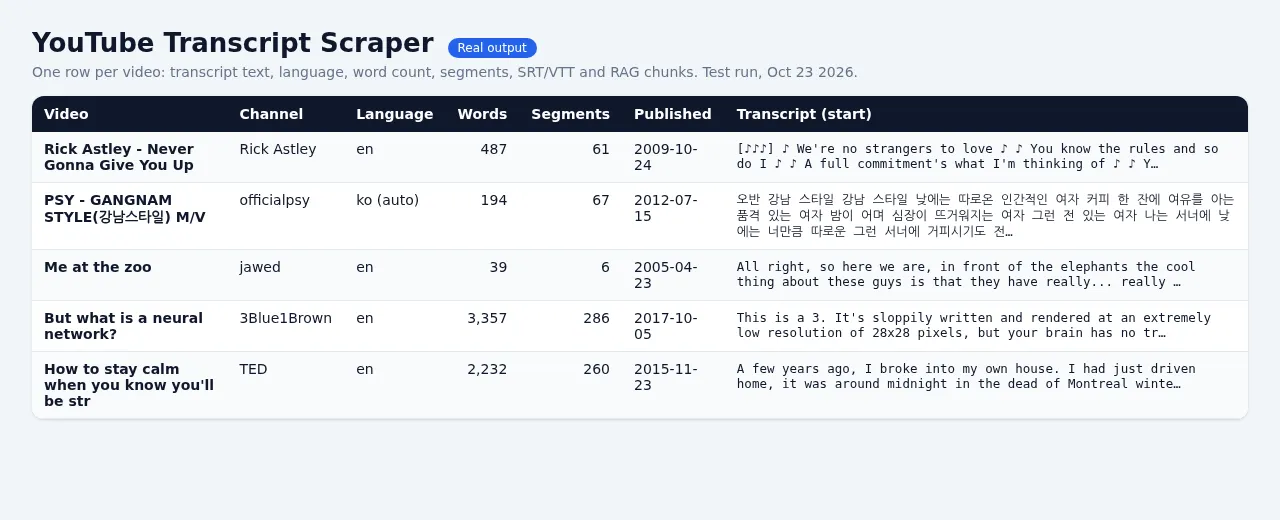Click the published date 2009-10-24
This screenshot has width=1280, height=520.
click(x=666, y=157)
